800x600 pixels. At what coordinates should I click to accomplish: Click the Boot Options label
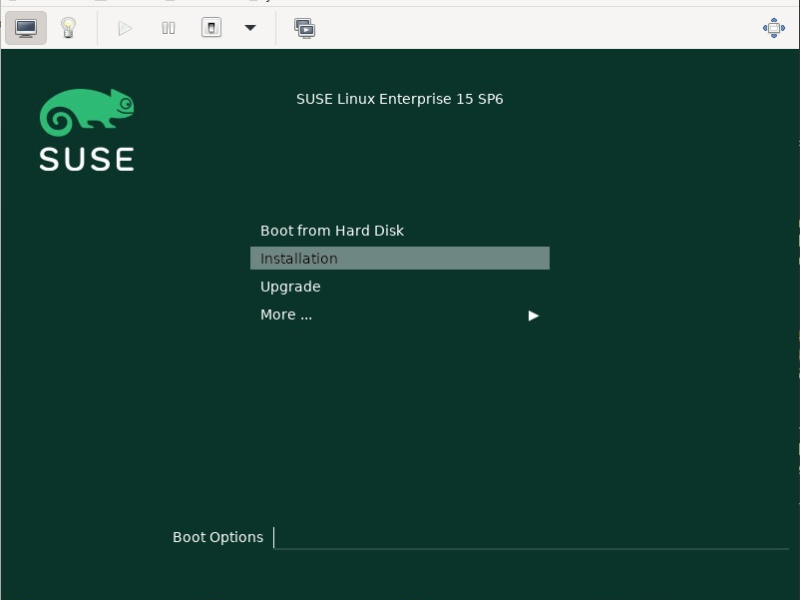218,537
